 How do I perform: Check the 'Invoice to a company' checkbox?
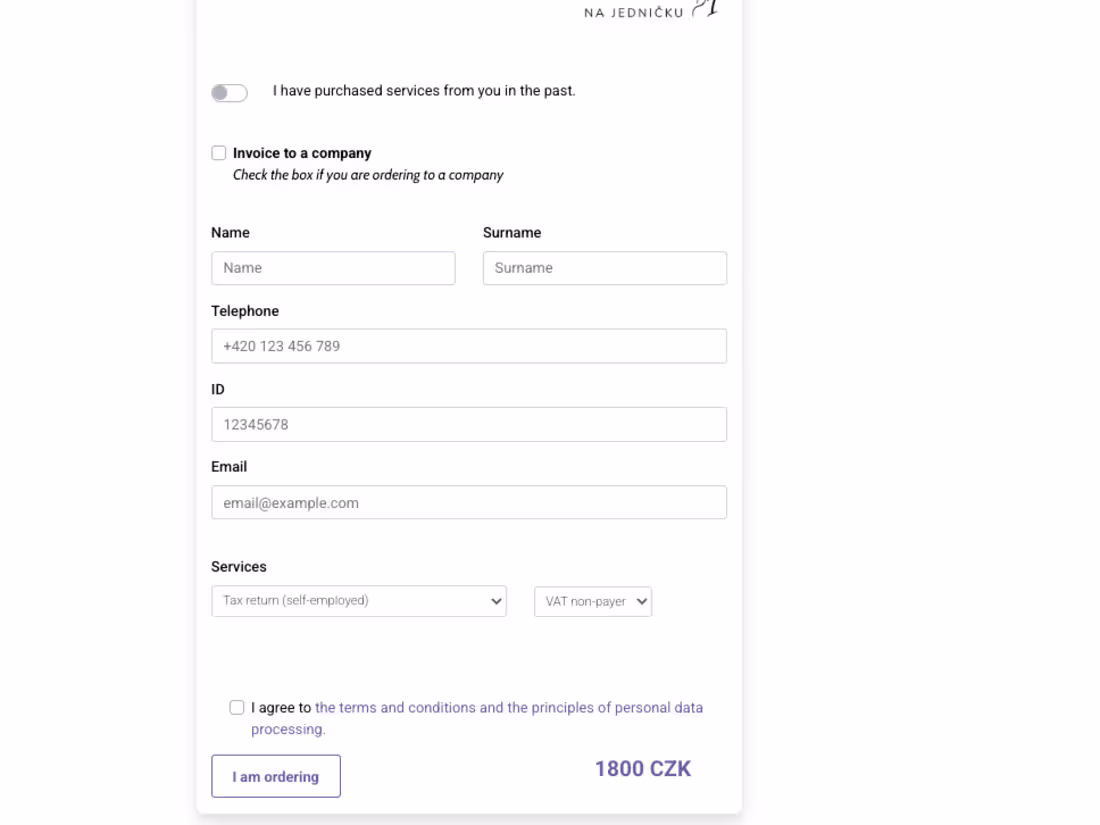pyautogui.click(x=219, y=152)
